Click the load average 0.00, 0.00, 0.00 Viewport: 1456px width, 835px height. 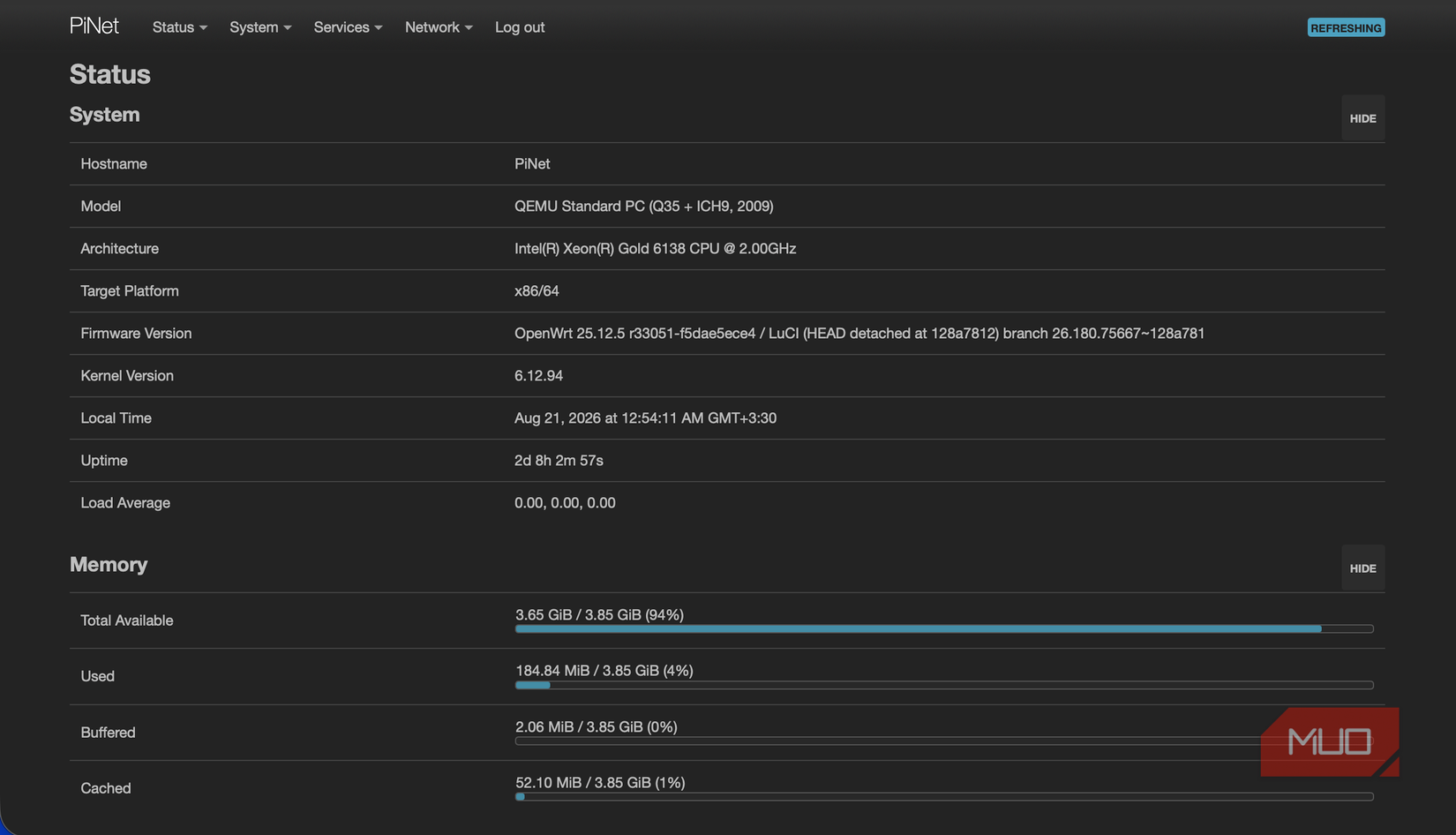click(x=565, y=503)
